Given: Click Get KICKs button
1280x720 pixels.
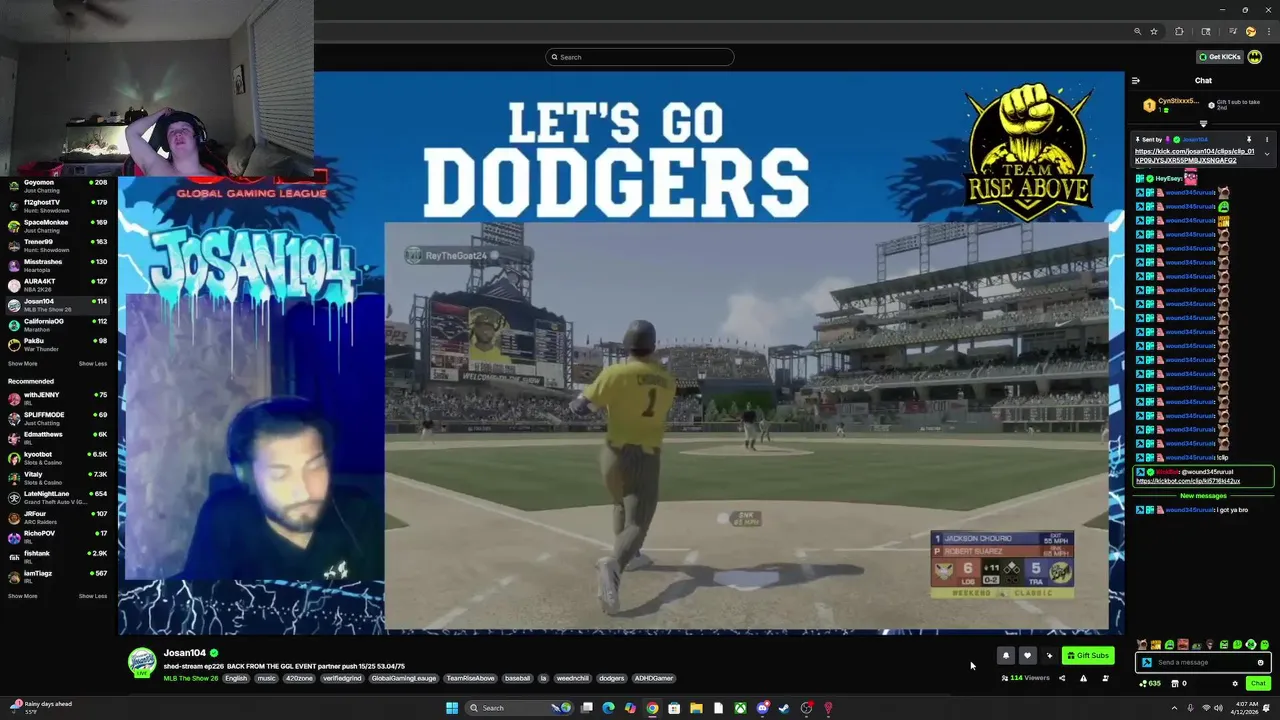Looking at the screenshot, I should pyautogui.click(x=1219, y=57).
